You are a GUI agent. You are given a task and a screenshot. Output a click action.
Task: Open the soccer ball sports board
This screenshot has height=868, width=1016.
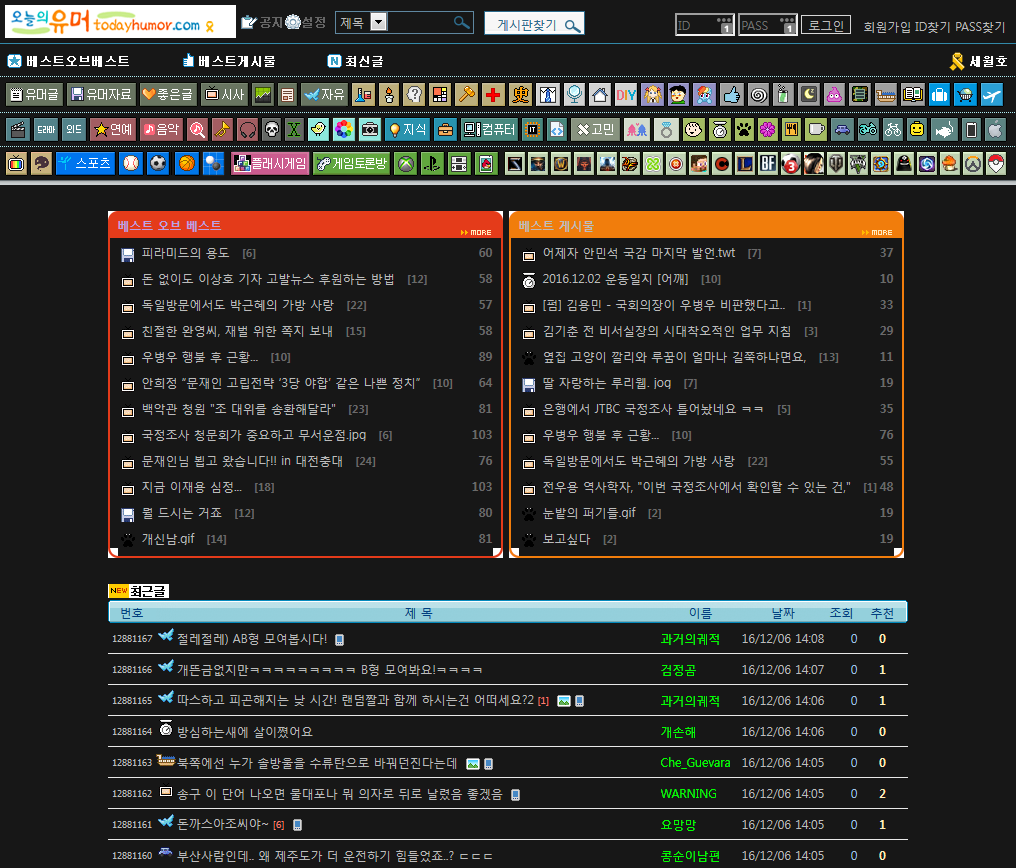pos(158,164)
